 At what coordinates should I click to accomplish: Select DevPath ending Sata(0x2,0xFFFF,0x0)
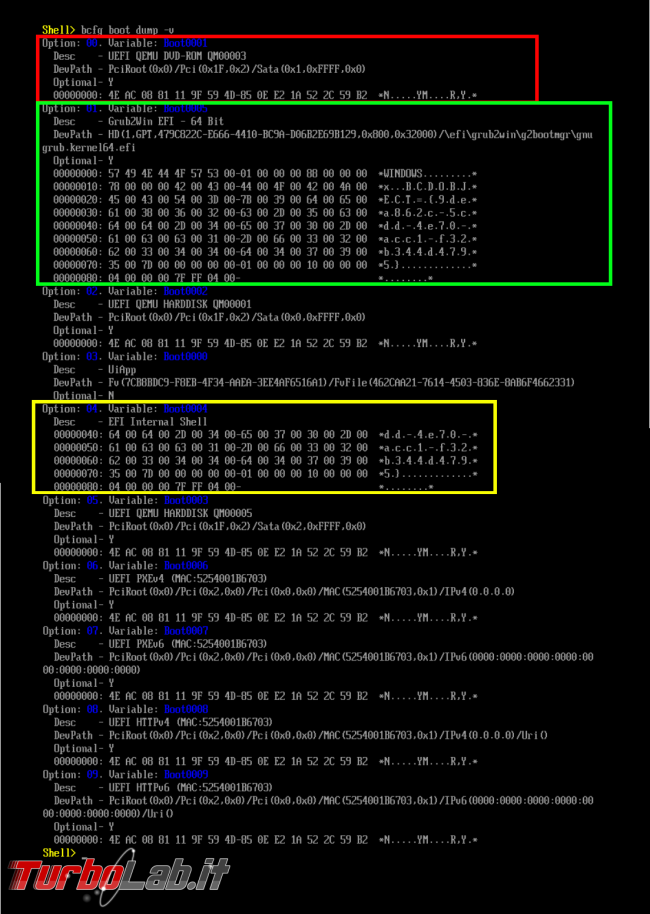pos(237,526)
